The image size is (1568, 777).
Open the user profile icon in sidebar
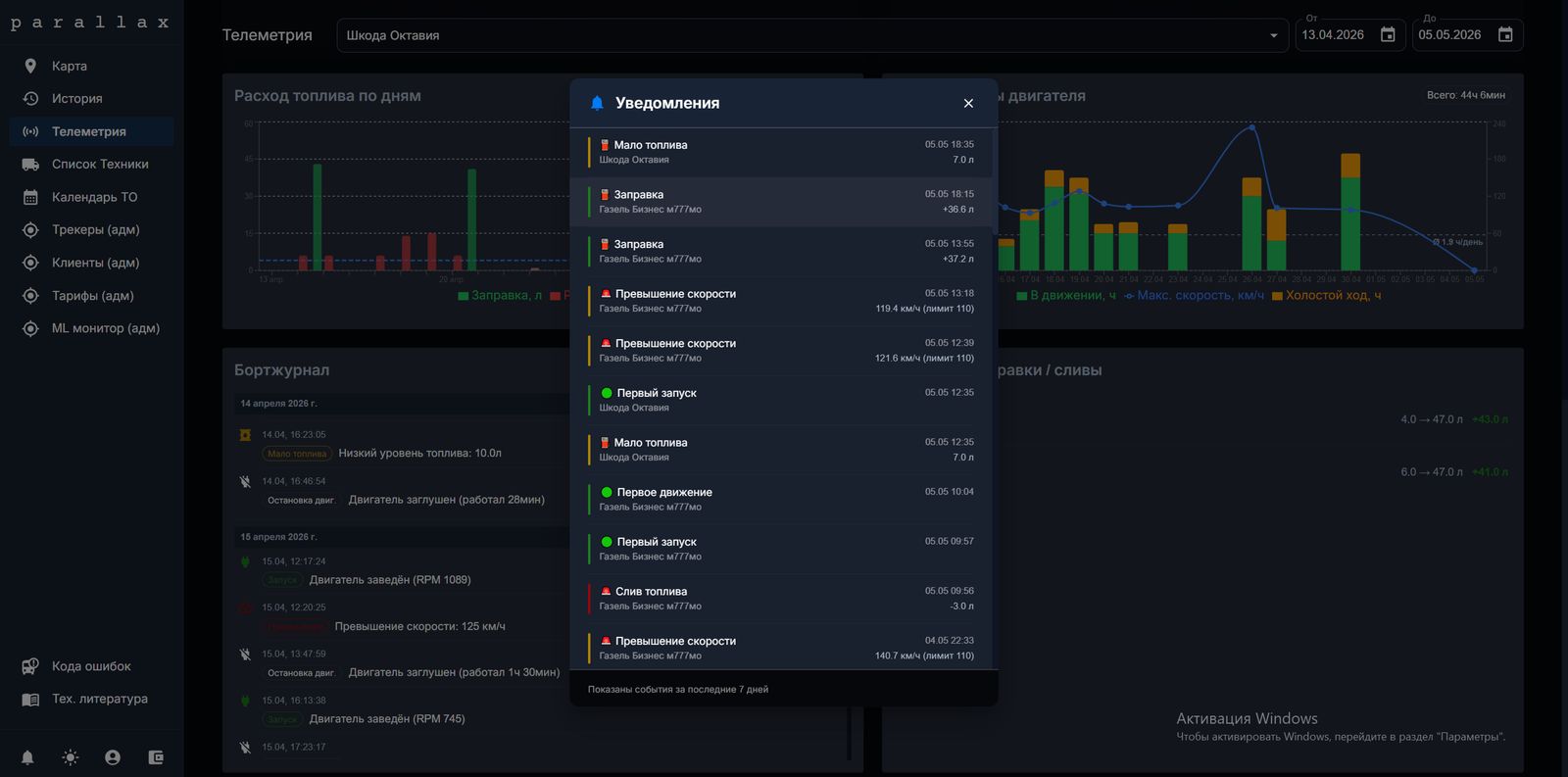(x=113, y=757)
